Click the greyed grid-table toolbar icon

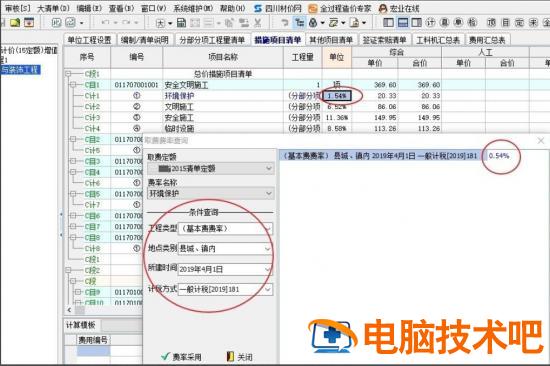tap(195, 23)
